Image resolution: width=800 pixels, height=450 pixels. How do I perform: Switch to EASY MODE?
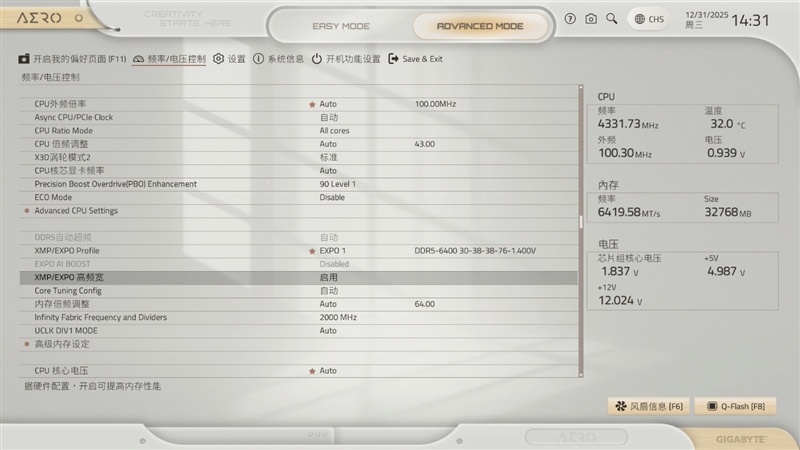[x=341, y=26]
